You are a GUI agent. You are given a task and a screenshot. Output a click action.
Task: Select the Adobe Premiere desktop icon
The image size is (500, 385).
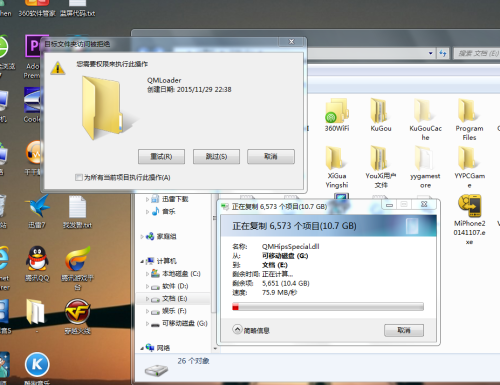[33, 57]
